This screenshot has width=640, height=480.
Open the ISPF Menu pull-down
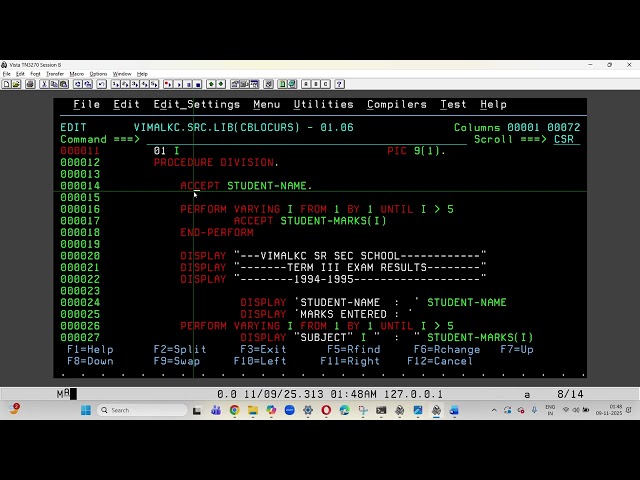tap(267, 105)
